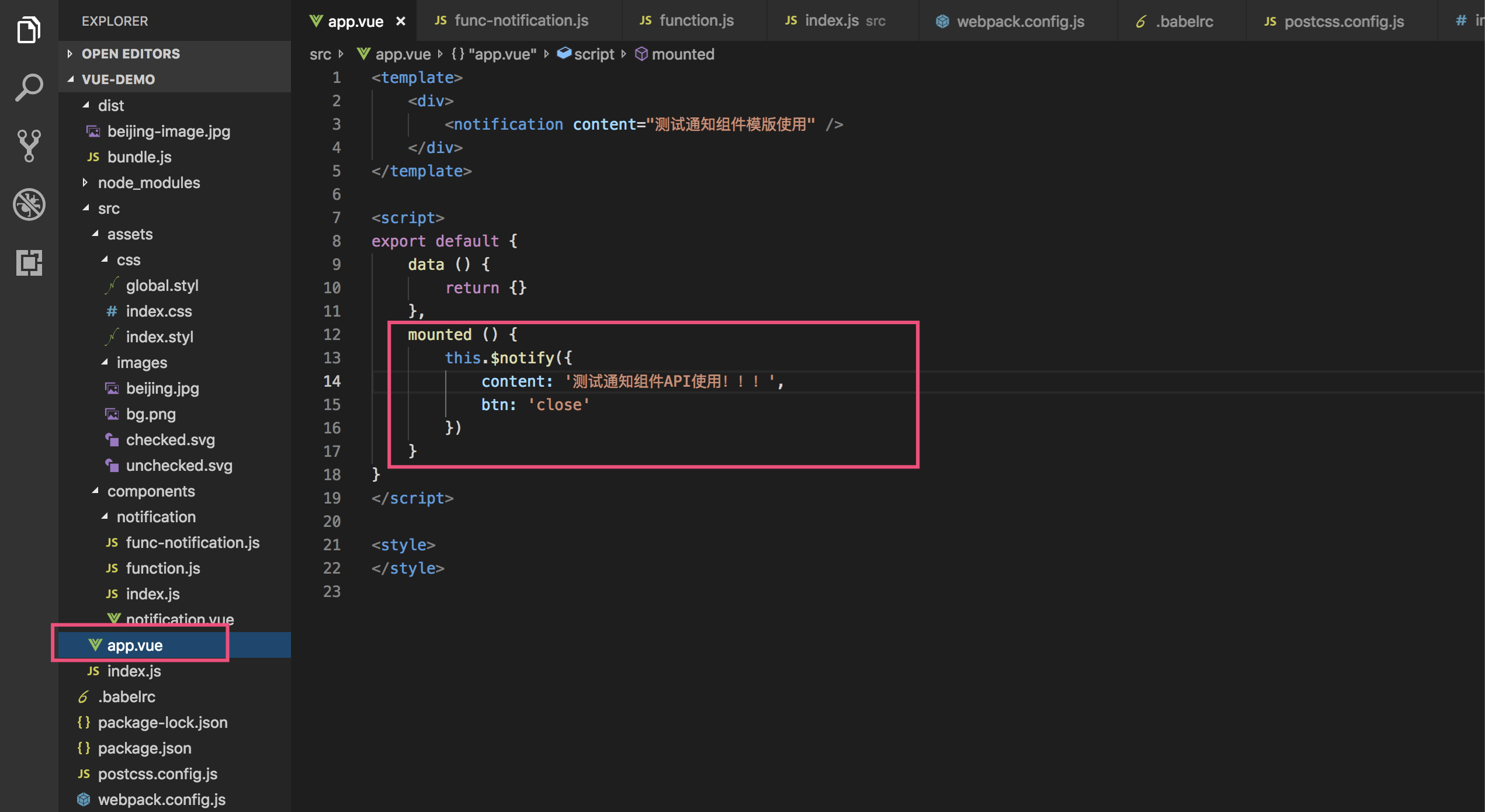Open webpack.config.js from file explorer
This screenshot has height=812, width=1485.
pyautogui.click(x=161, y=799)
